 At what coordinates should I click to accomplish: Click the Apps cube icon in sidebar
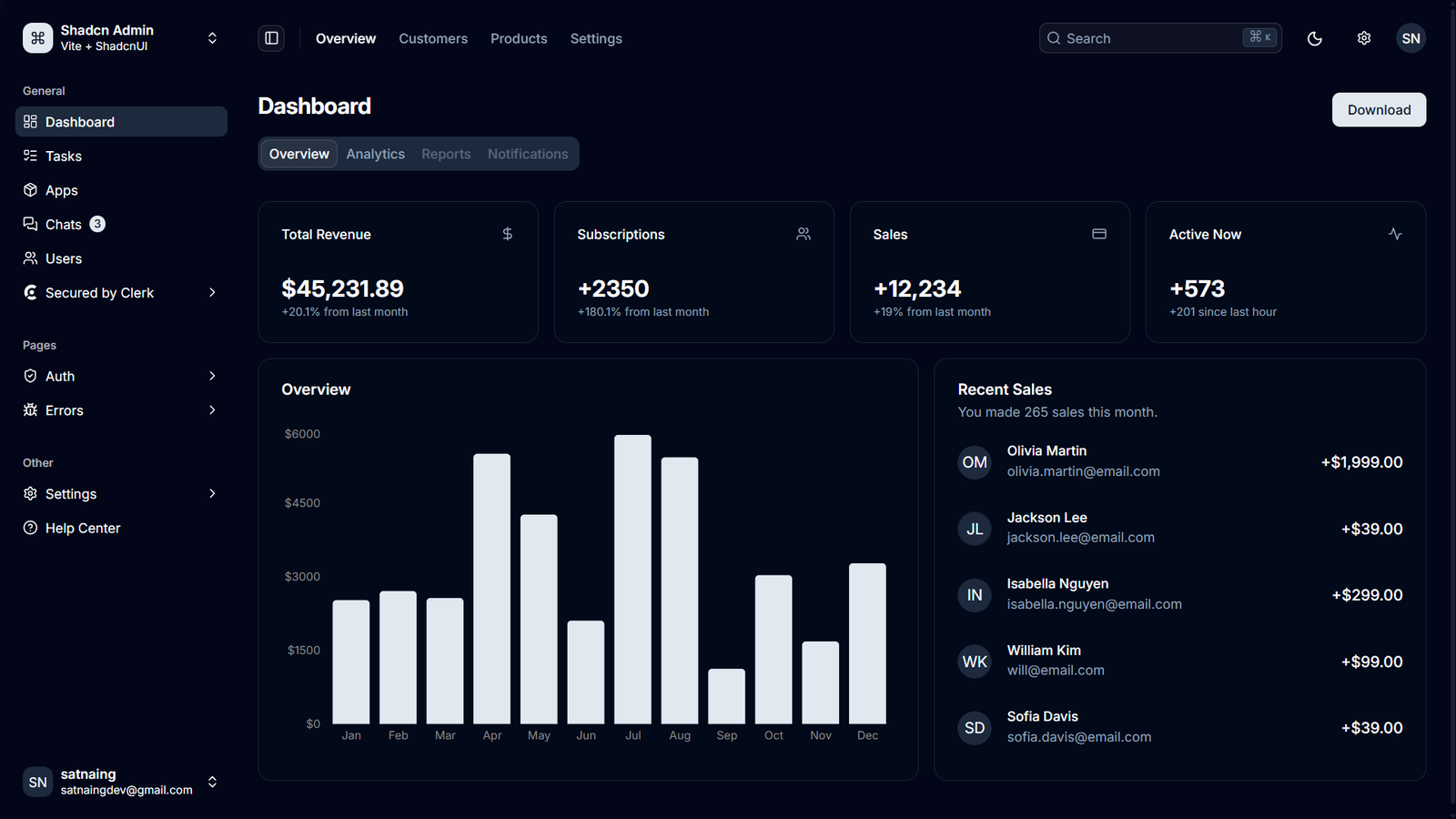click(30, 190)
